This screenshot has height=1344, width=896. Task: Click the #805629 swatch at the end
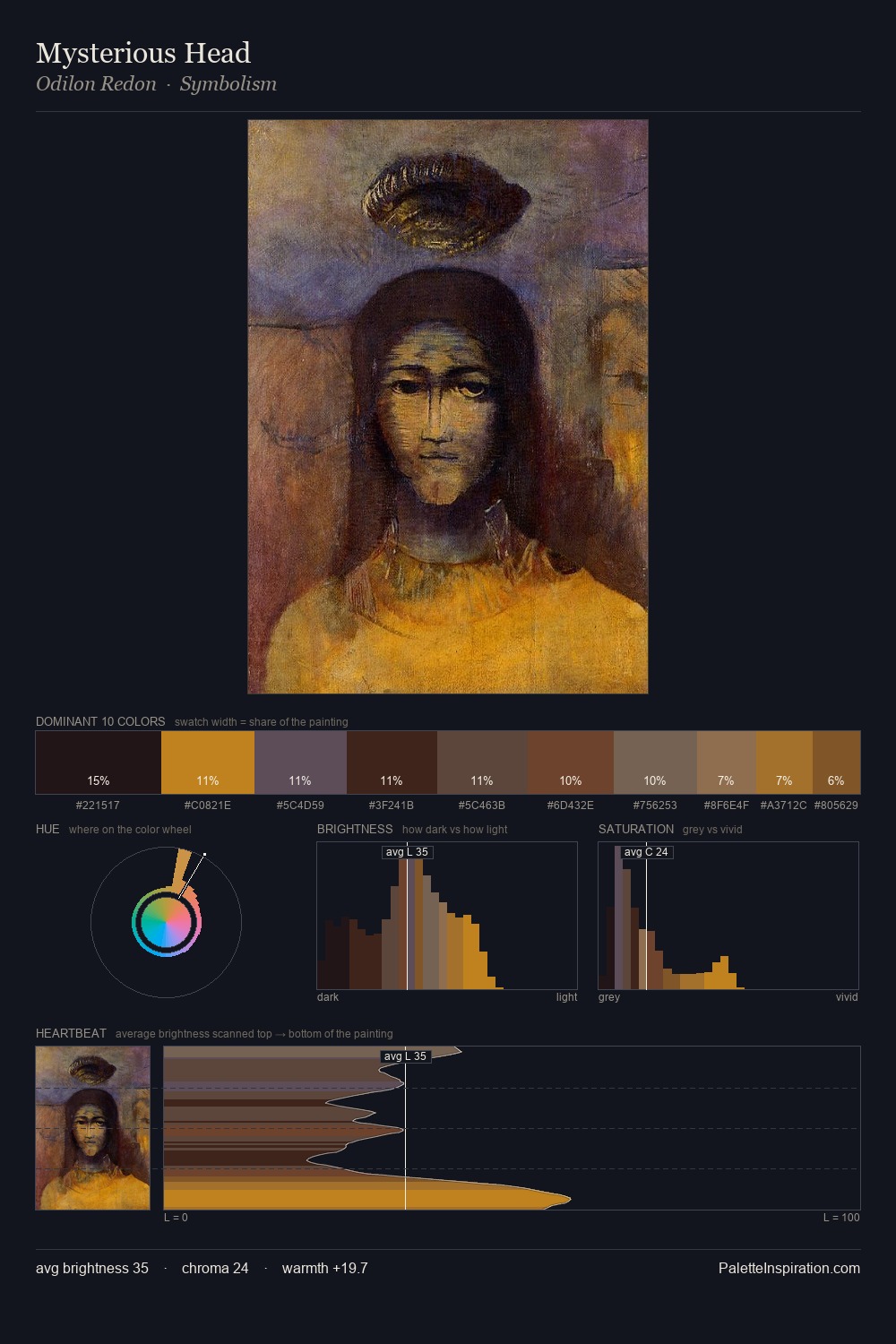(836, 762)
